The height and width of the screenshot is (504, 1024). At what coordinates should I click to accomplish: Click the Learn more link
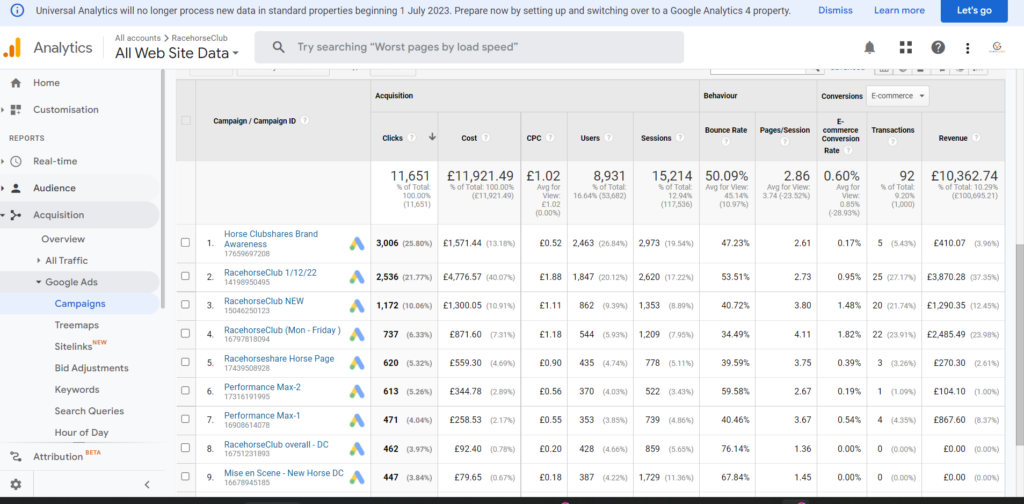pyautogui.click(x=899, y=10)
